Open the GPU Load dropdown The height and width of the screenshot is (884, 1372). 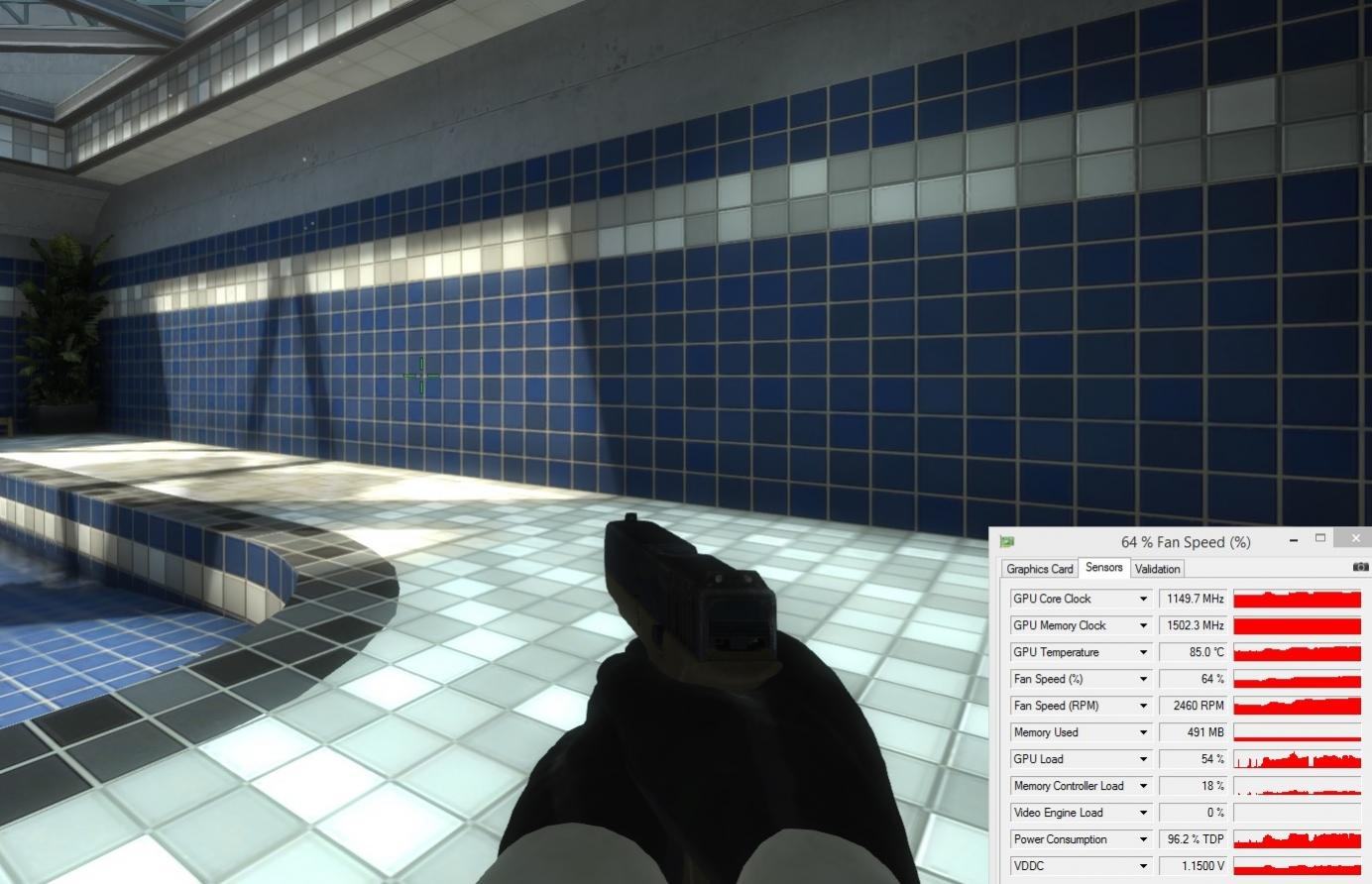click(1143, 759)
